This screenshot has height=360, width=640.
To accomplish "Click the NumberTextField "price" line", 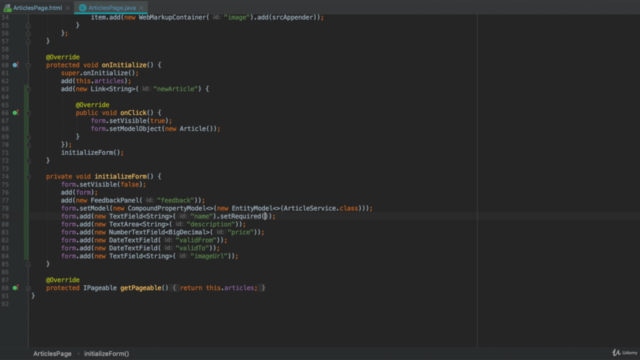I will coord(162,232).
